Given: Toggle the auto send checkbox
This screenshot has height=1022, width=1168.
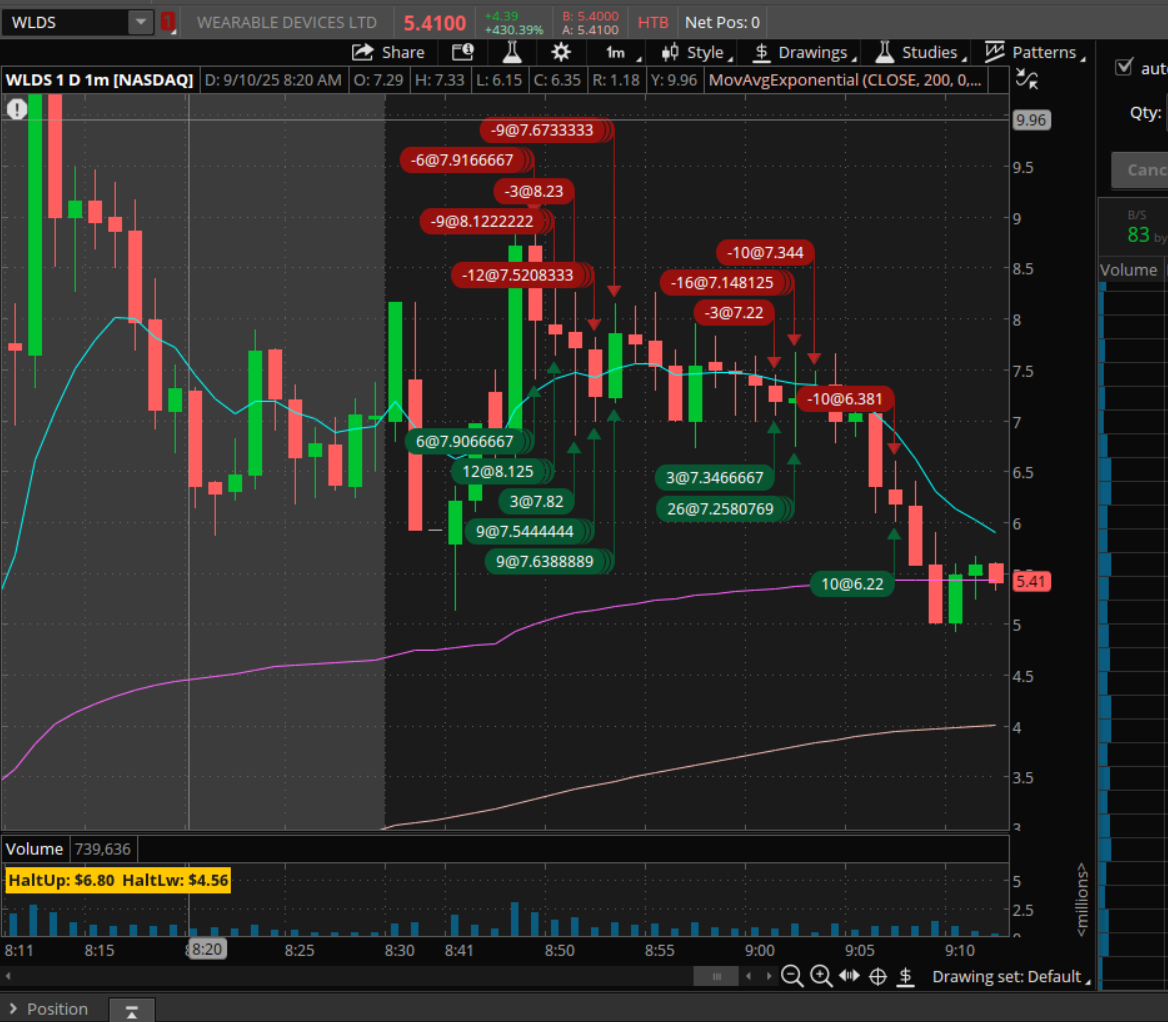Looking at the screenshot, I should 1124,67.
